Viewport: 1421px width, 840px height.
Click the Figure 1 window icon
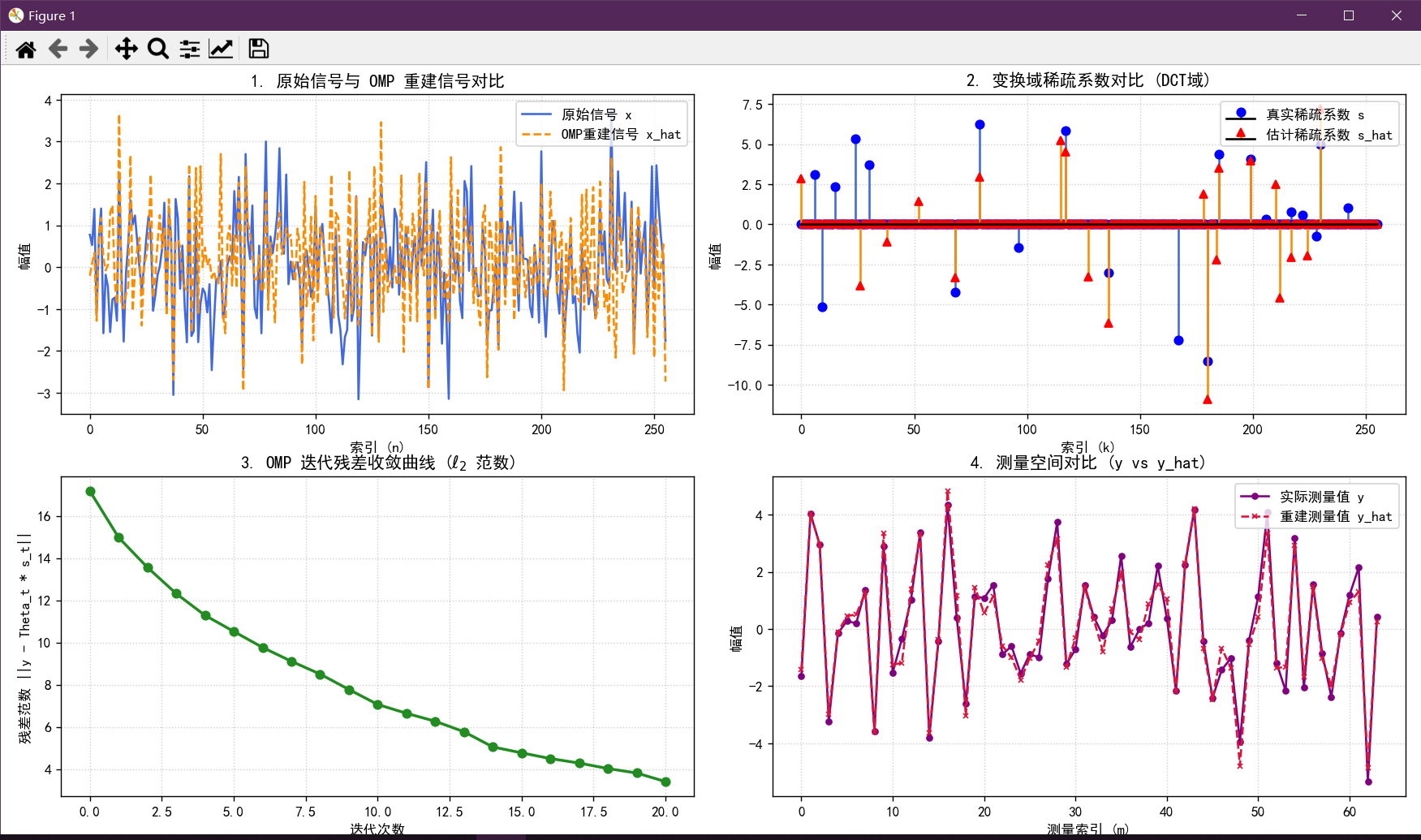pyautogui.click(x=15, y=15)
